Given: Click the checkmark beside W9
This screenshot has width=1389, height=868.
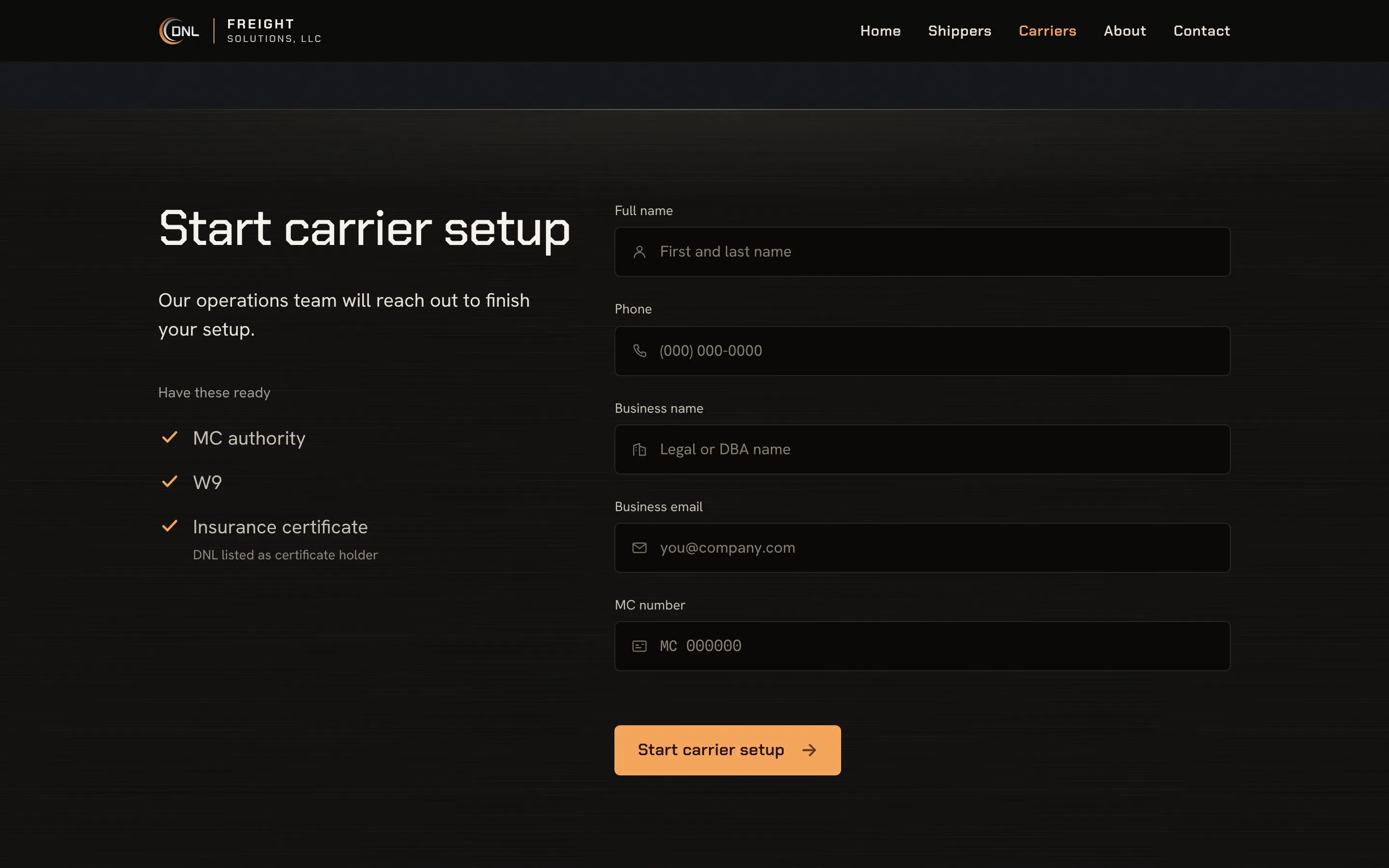Looking at the screenshot, I should [169, 482].
